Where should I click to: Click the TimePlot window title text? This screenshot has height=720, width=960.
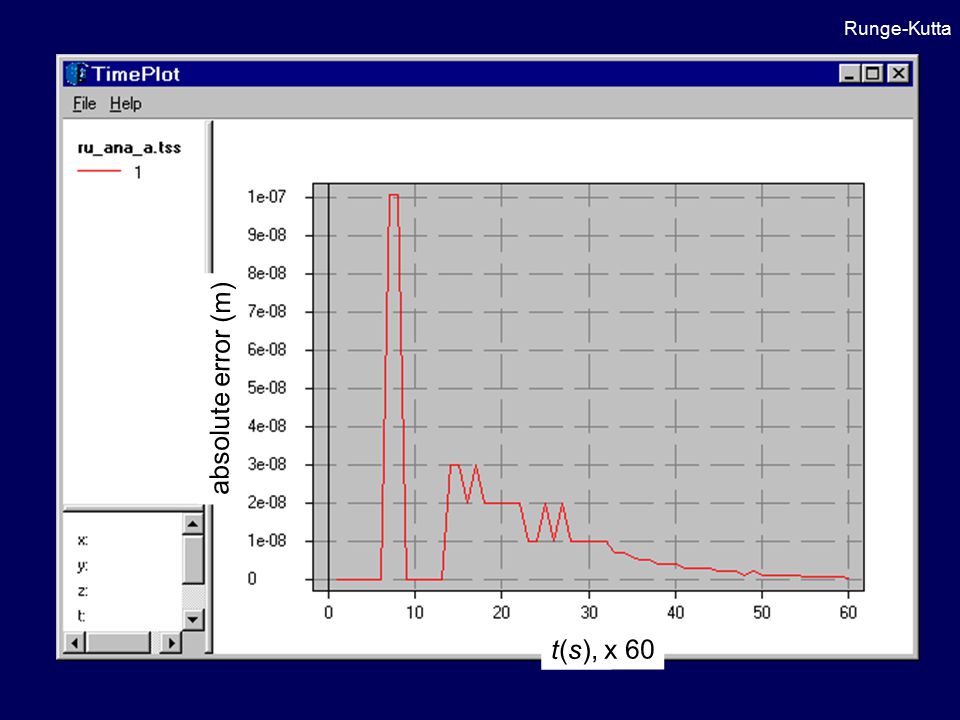(x=136, y=74)
